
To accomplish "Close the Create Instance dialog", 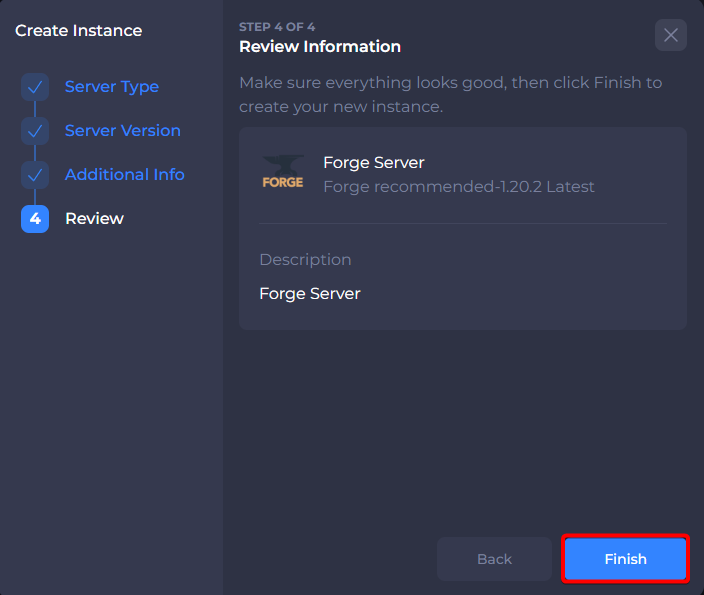I will click(670, 35).
